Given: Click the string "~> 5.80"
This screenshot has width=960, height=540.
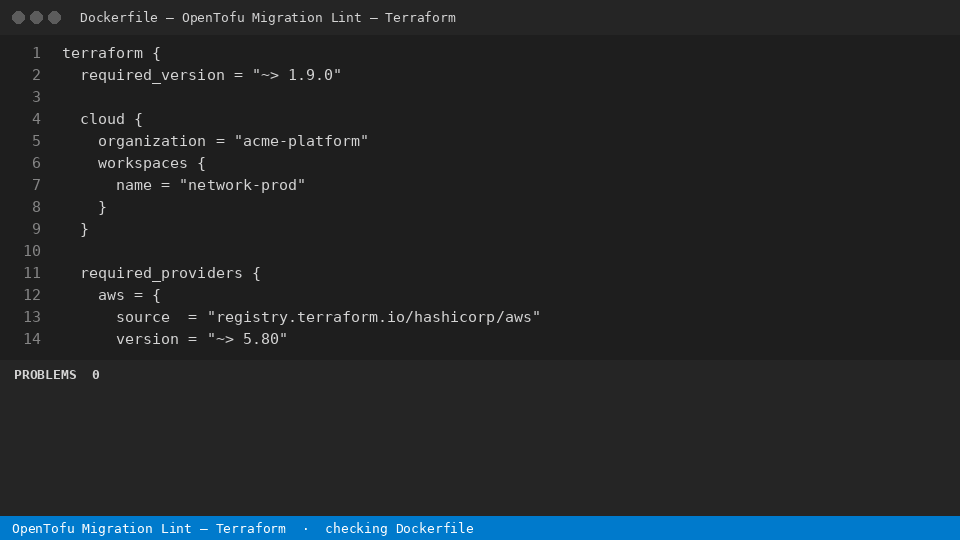Looking at the screenshot, I should [x=247, y=339].
